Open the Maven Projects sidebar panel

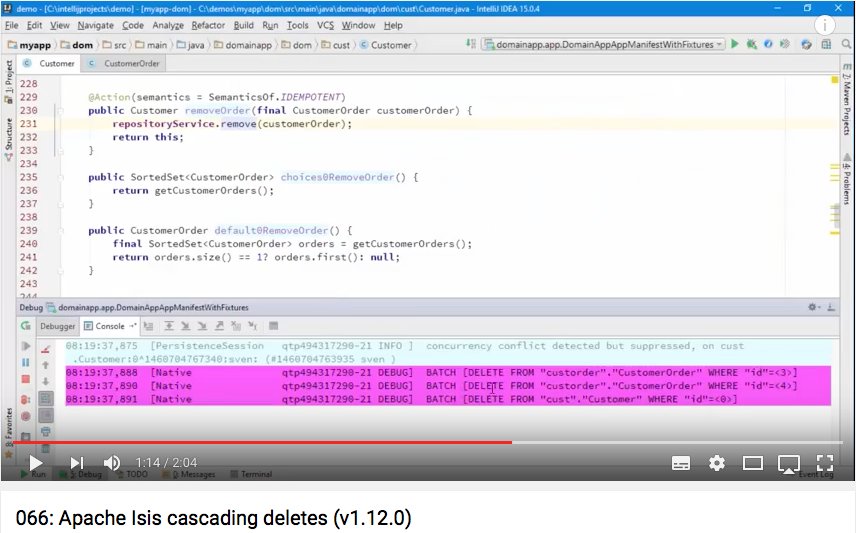846,100
